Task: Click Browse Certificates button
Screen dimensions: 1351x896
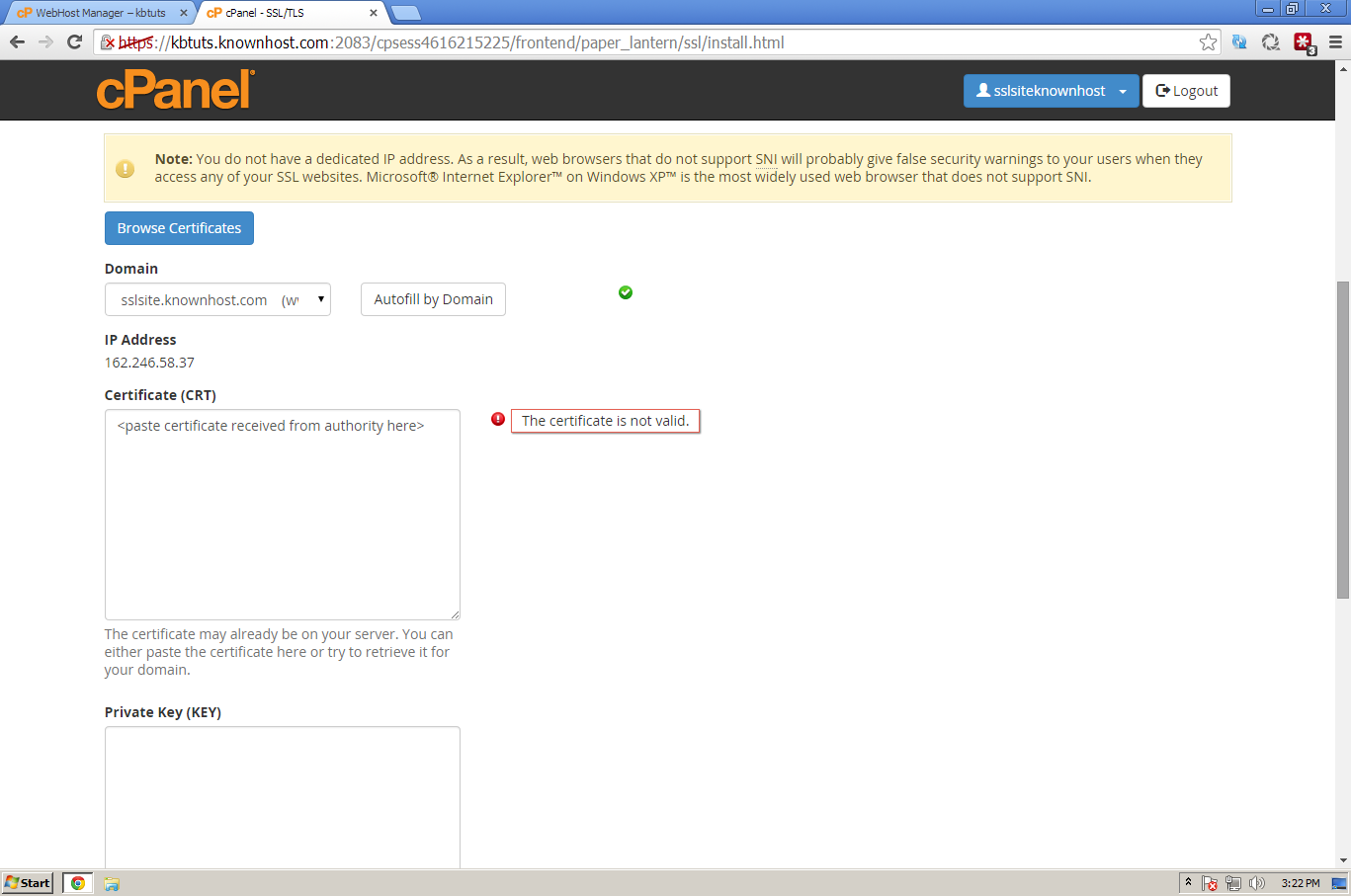Action: click(179, 228)
